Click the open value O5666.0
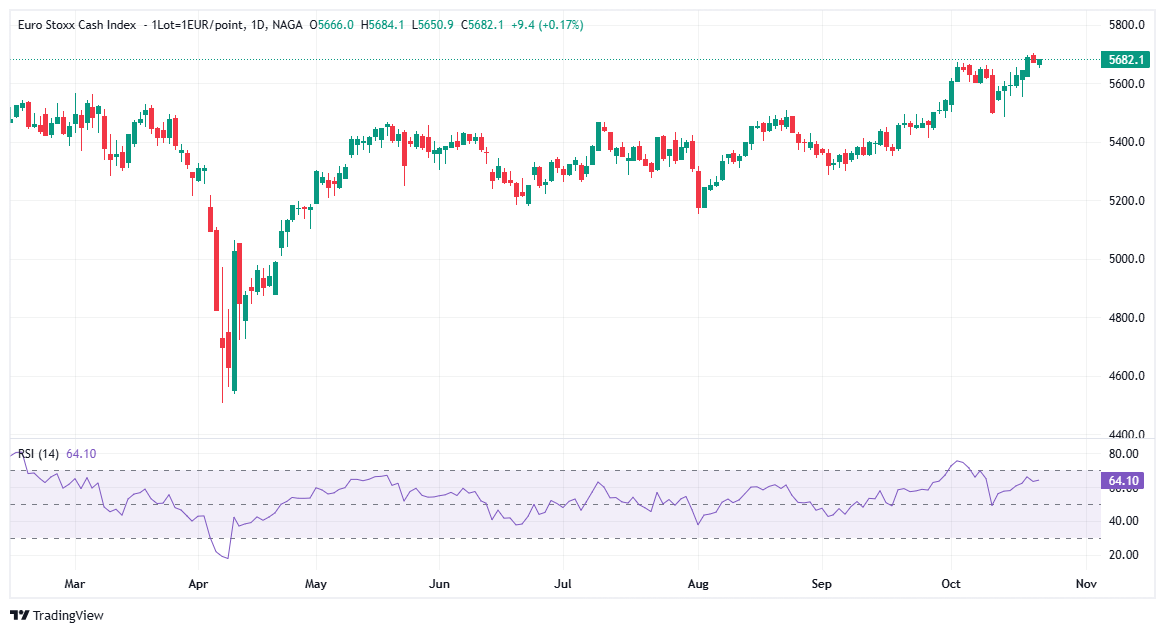This screenshot has width=1165, height=633. point(334,24)
